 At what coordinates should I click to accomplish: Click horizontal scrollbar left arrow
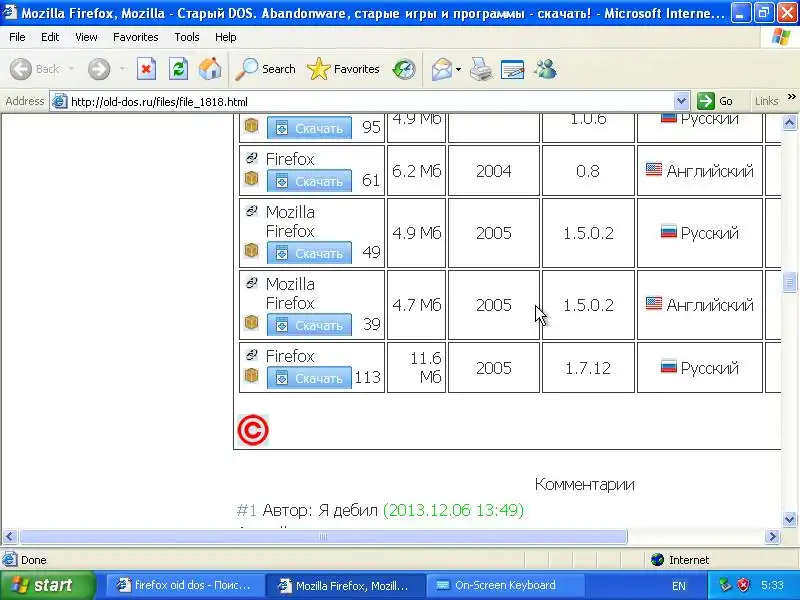pos(10,537)
